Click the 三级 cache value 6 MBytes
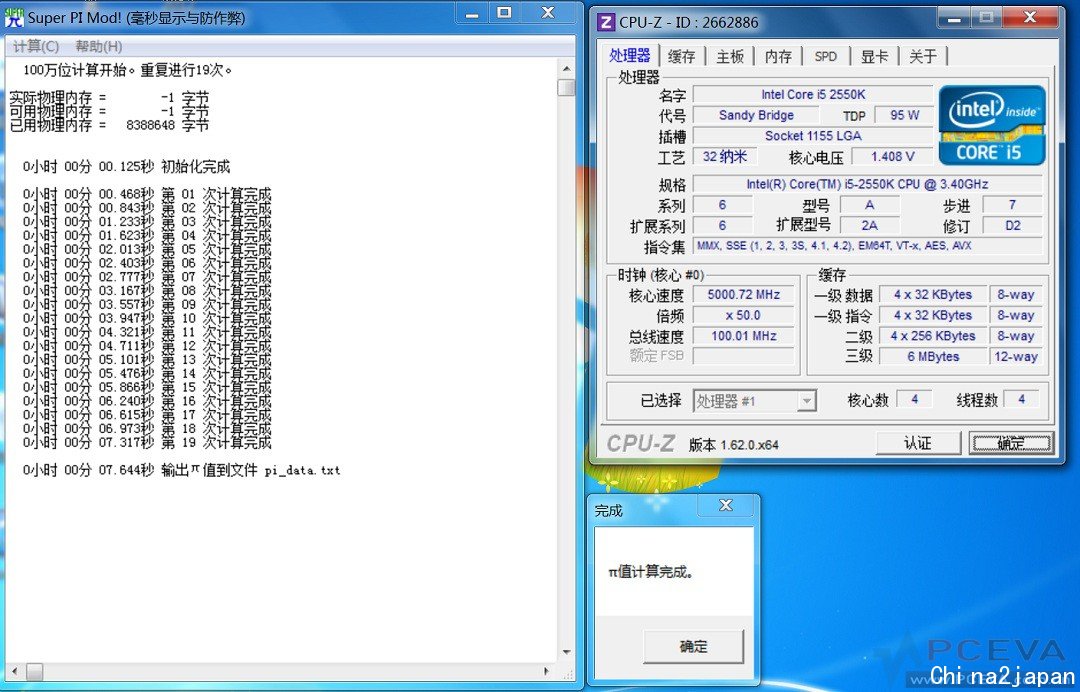This screenshot has height=692, width=1080. 933,356
